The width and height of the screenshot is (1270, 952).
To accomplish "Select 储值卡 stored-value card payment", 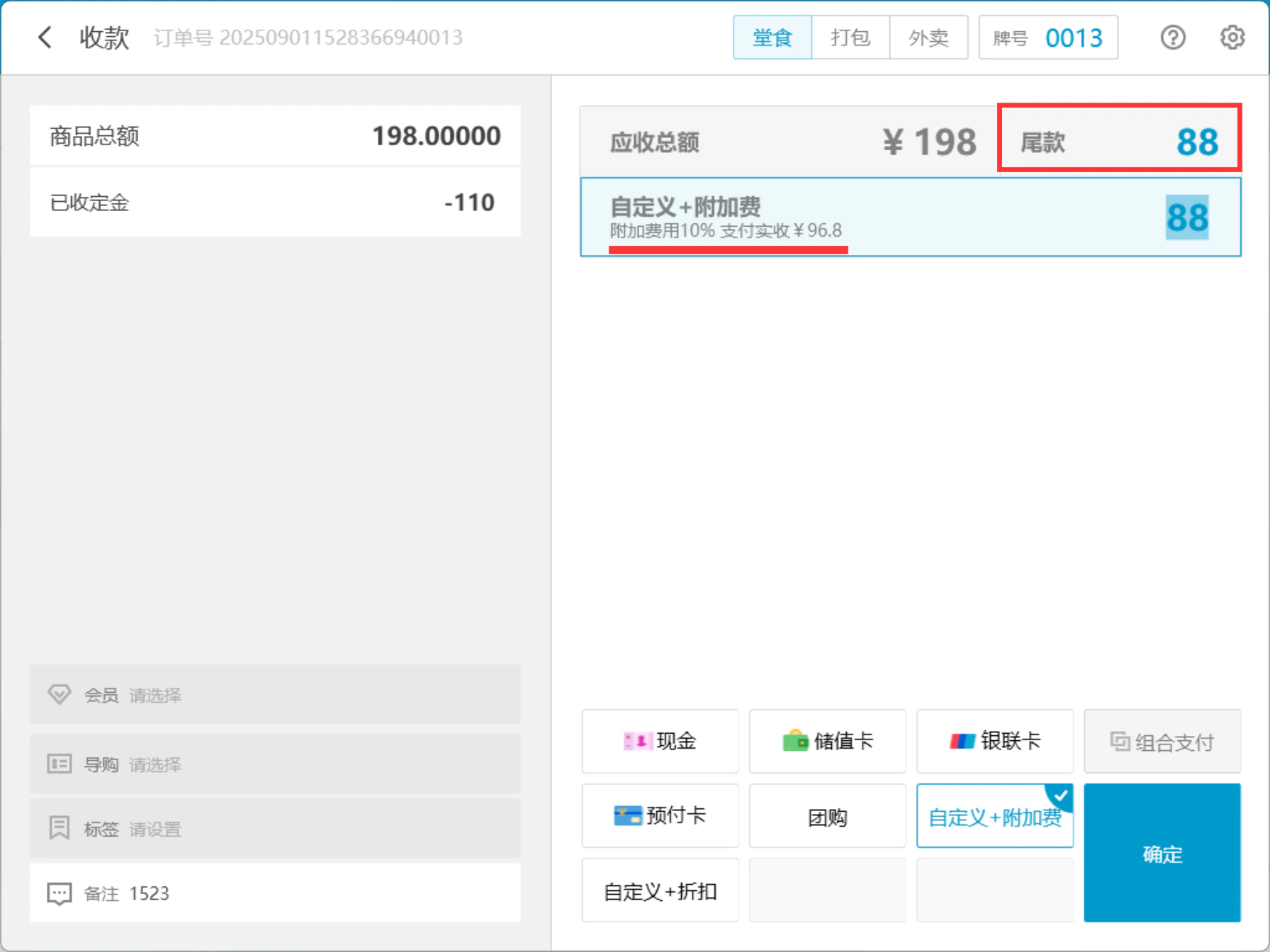I will coord(827,741).
